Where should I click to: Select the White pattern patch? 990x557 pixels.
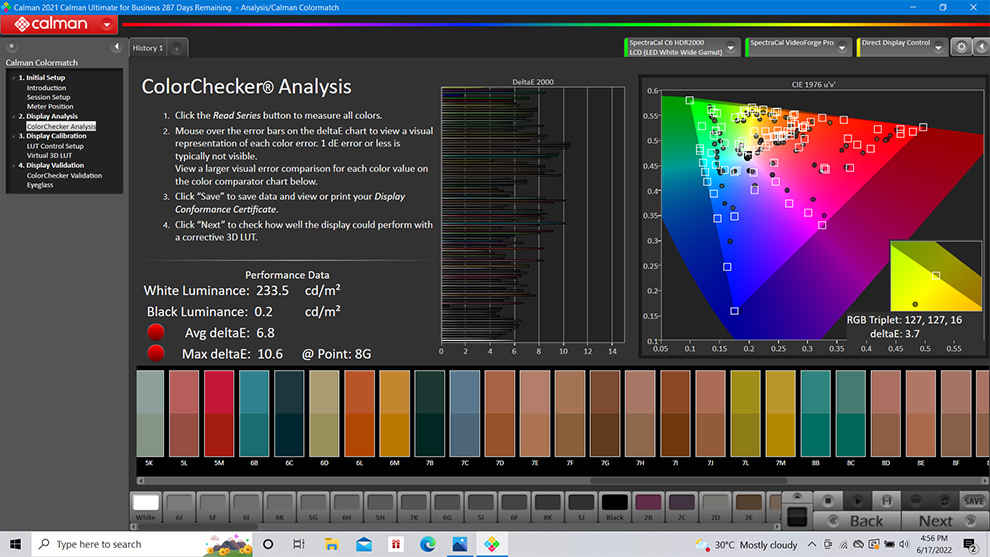146,507
